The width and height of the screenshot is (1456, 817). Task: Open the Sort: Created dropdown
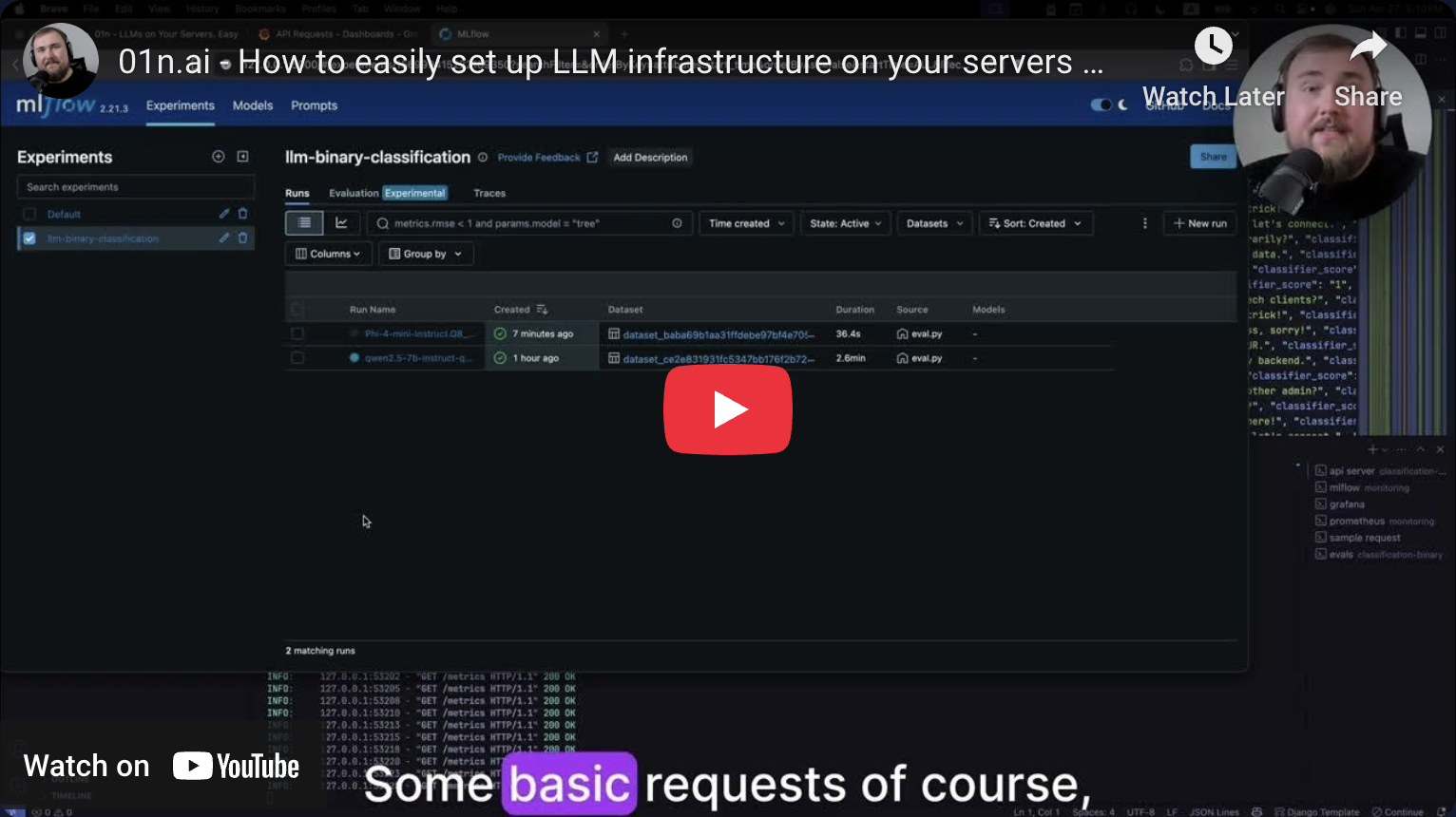click(x=1035, y=223)
